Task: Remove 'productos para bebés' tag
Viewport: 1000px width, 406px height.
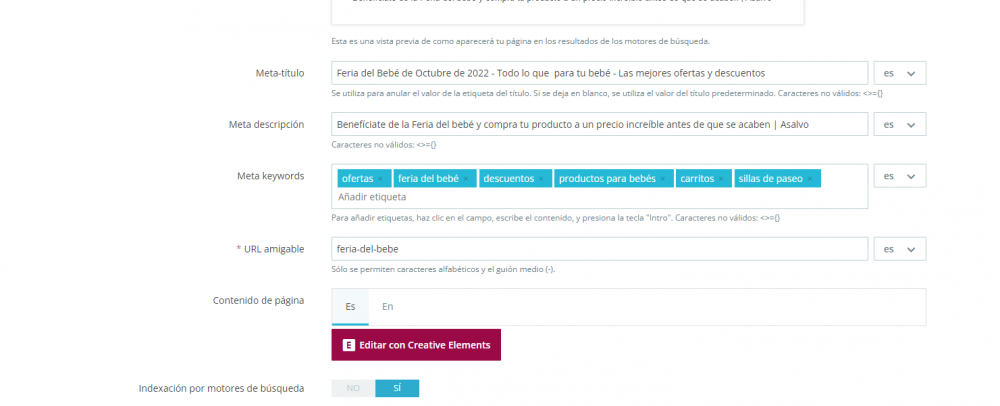Action: (x=663, y=179)
